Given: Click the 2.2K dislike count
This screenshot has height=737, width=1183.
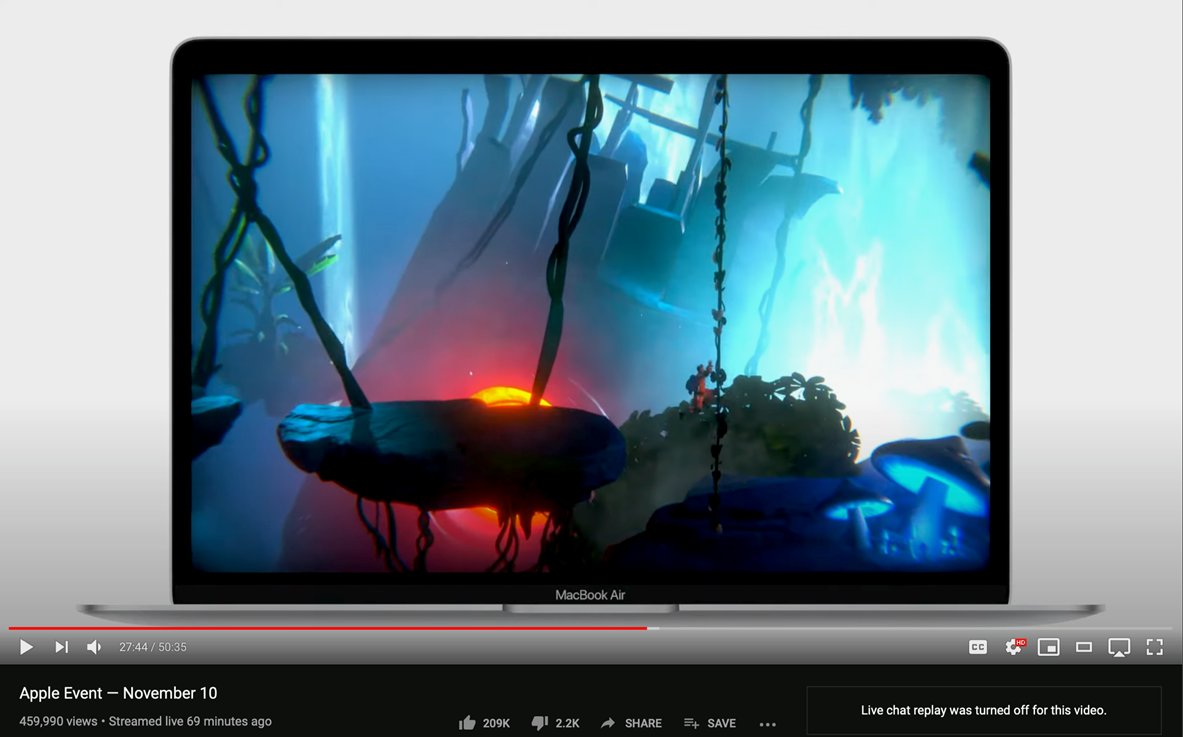Looking at the screenshot, I should (x=567, y=723).
